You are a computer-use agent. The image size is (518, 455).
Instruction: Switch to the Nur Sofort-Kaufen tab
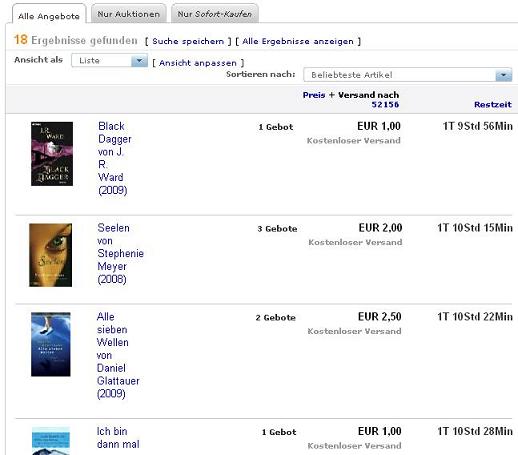[215, 14]
